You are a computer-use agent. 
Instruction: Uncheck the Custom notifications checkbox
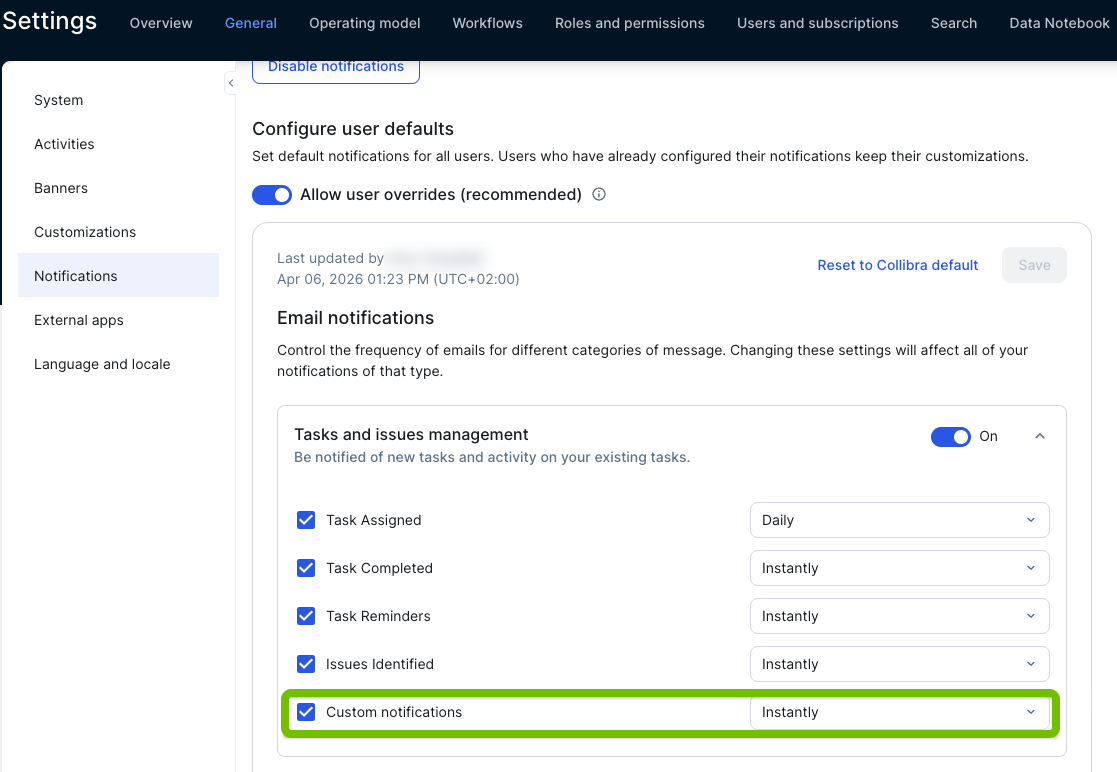pos(306,711)
